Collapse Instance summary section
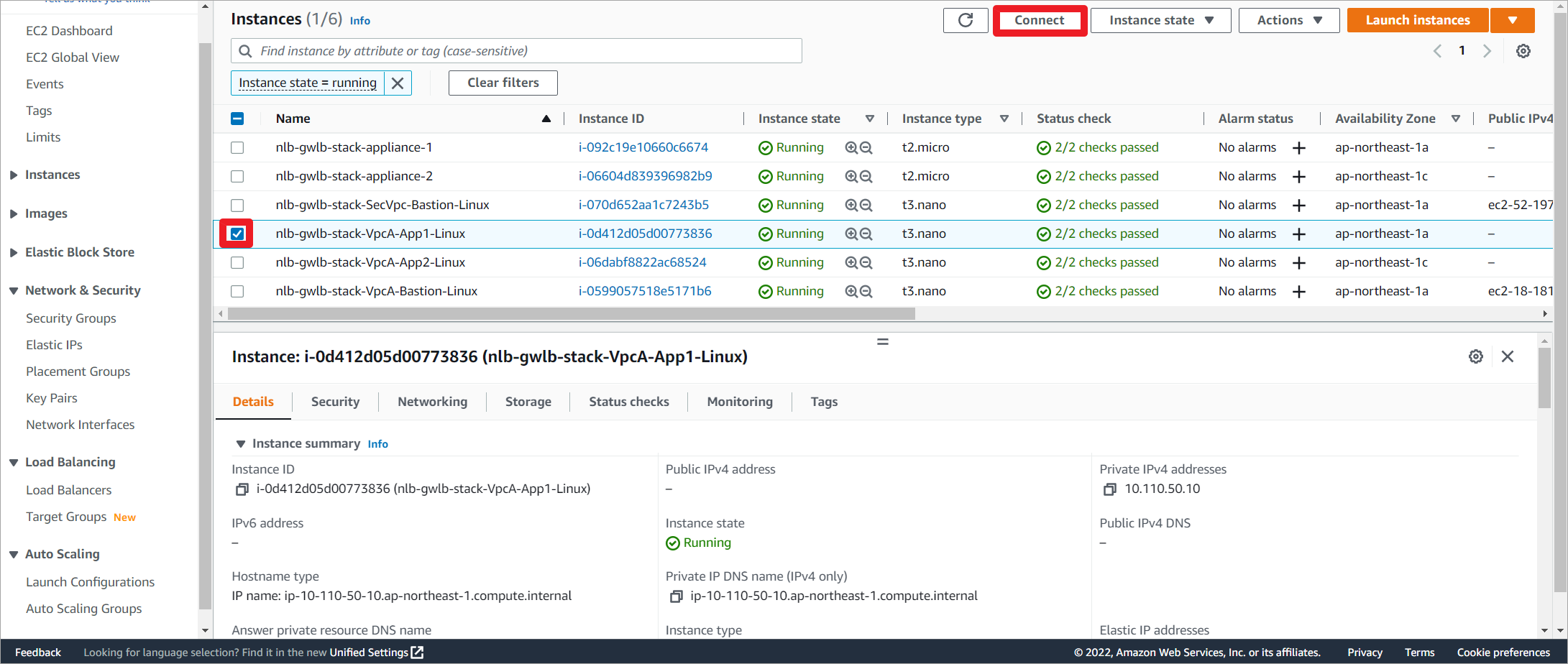 (x=241, y=444)
